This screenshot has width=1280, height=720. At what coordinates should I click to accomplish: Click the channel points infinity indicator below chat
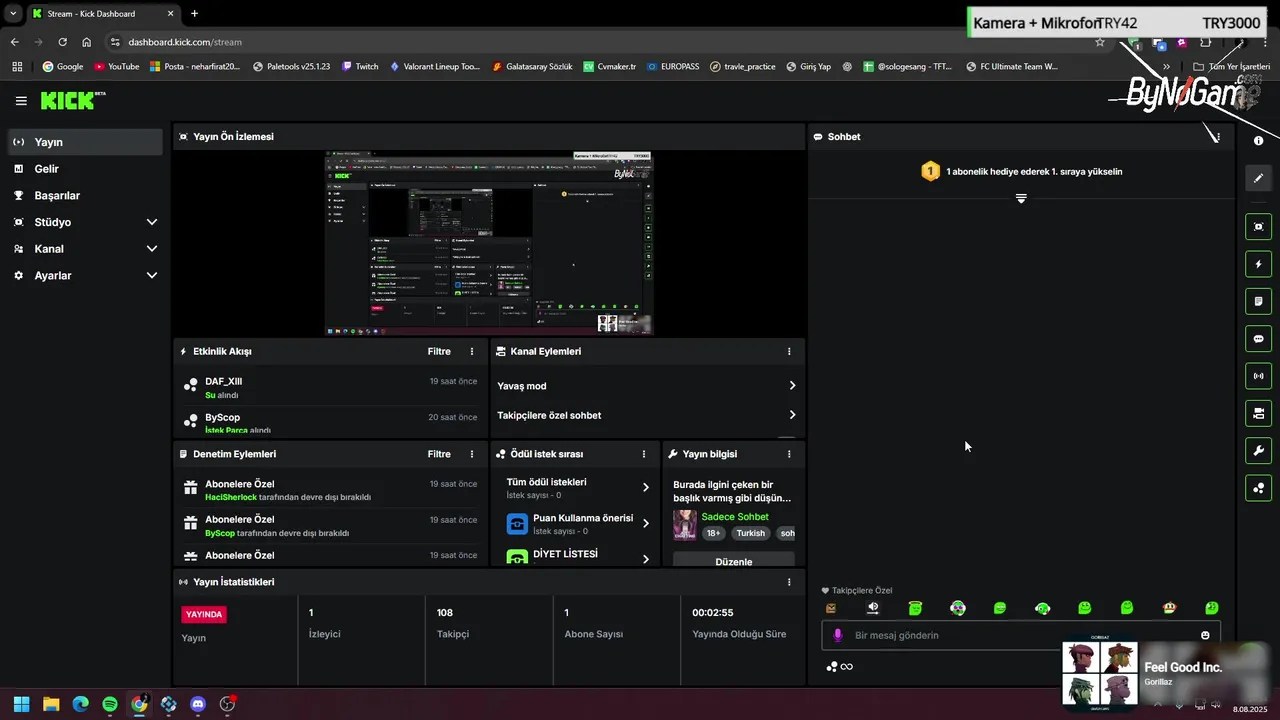(839, 667)
